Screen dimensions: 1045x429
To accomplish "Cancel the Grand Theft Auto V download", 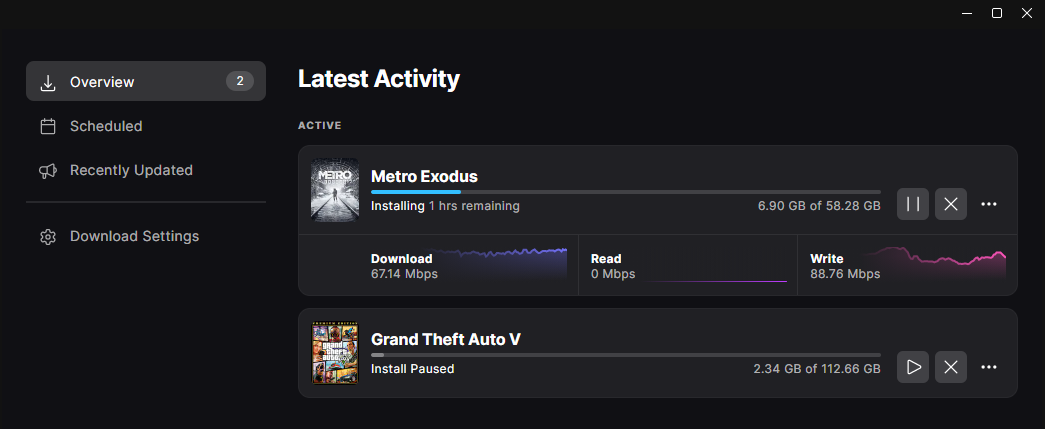I will pyautogui.click(x=951, y=367).
